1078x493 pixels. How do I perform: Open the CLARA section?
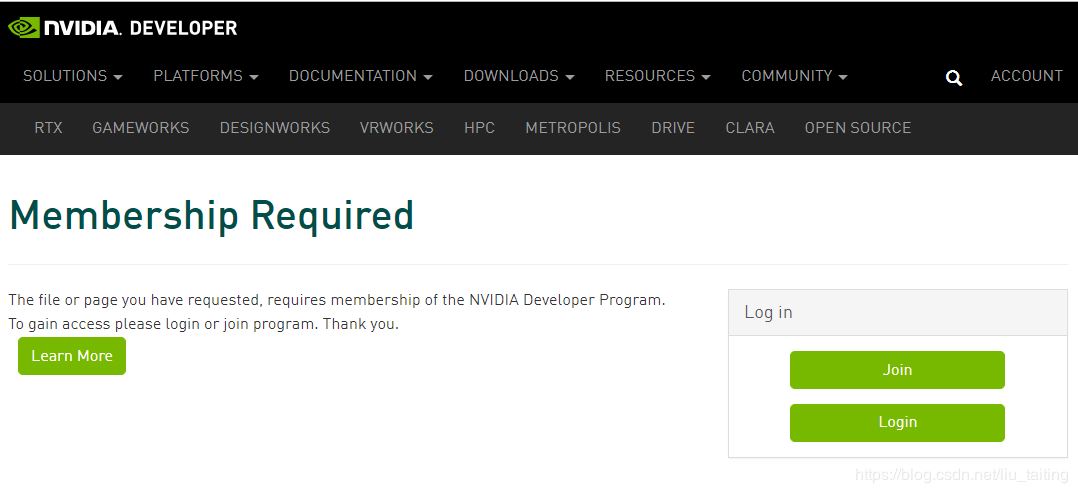coord(750,128)
